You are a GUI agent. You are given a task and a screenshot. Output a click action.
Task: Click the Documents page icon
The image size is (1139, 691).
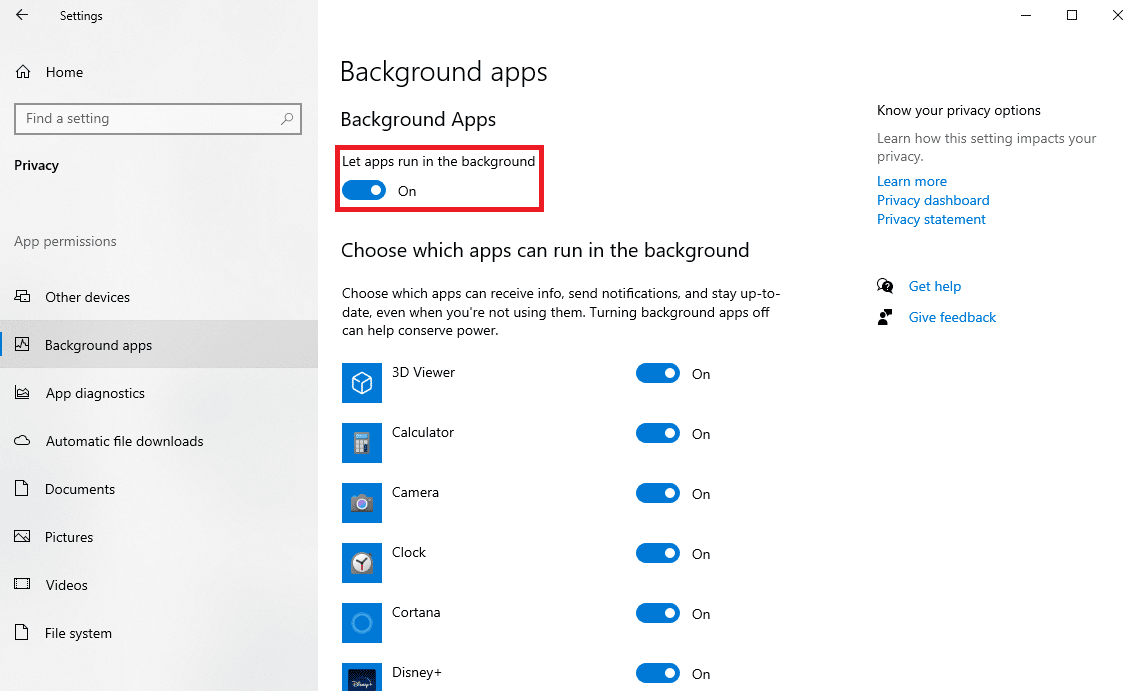click(x=22, y=488)
